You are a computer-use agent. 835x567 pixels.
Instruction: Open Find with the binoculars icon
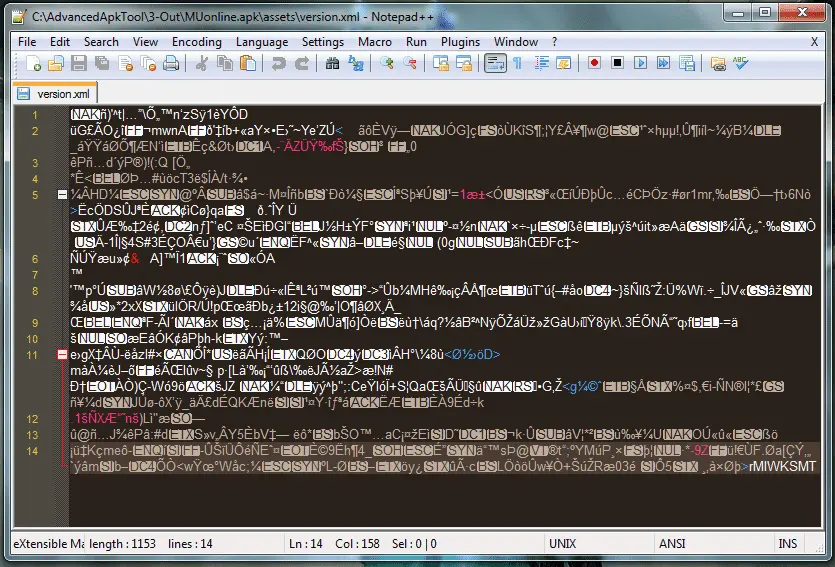(332, 64)
